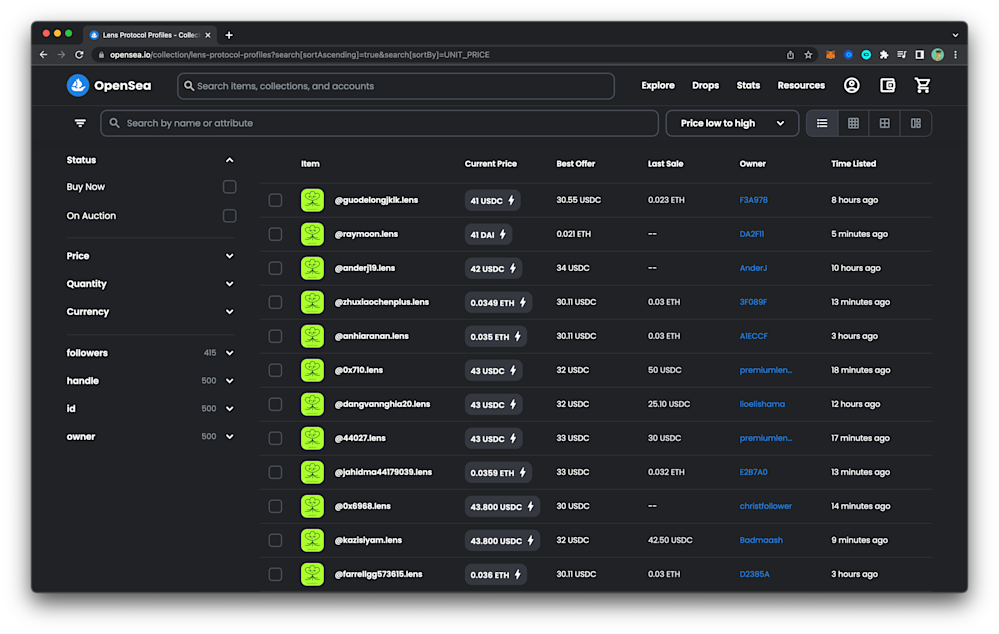The width and height of the screenshot is (999, 634).
Task: Open Explore menu in header
Action: click(658, 85)
